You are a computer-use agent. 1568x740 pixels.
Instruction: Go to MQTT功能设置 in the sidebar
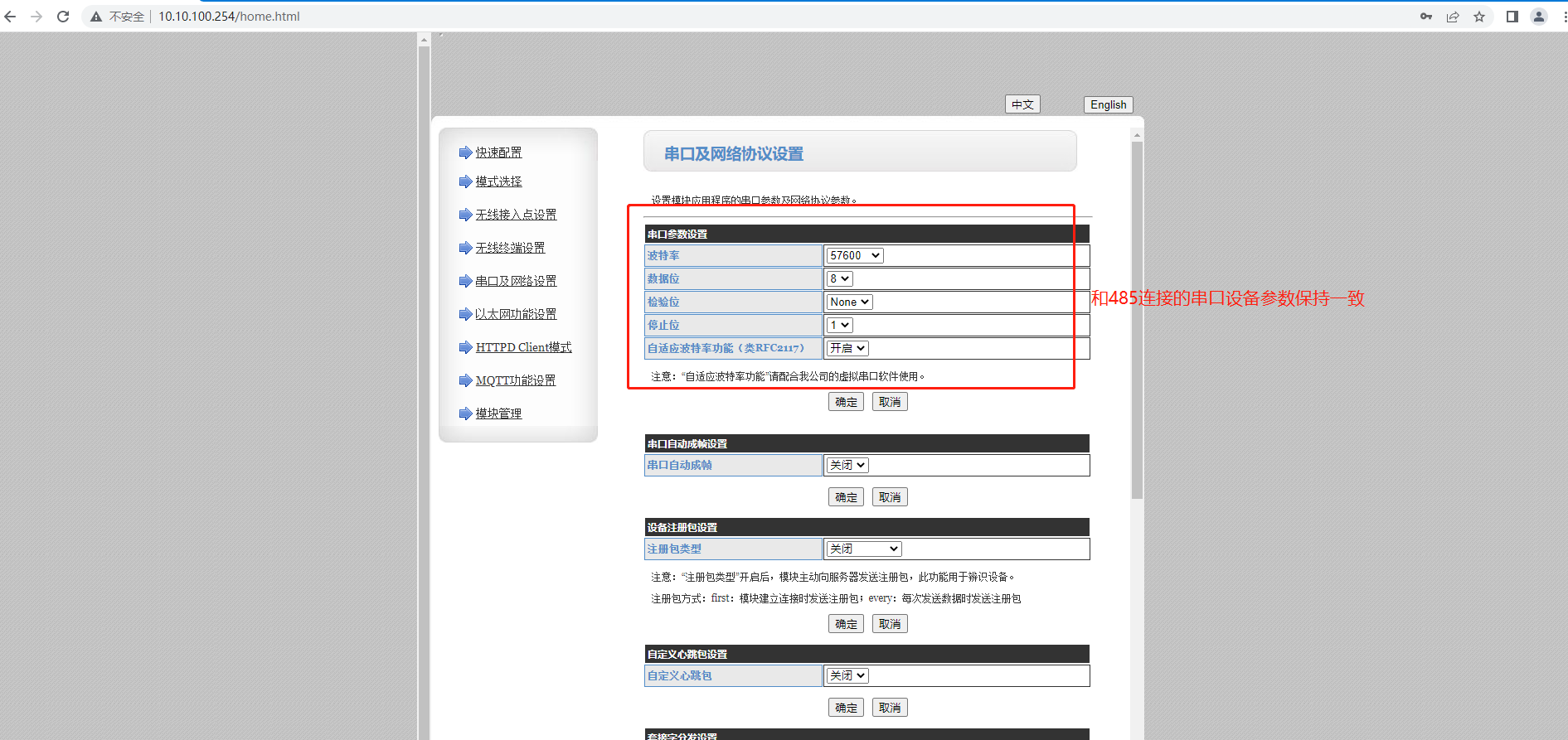click(515, 380)
